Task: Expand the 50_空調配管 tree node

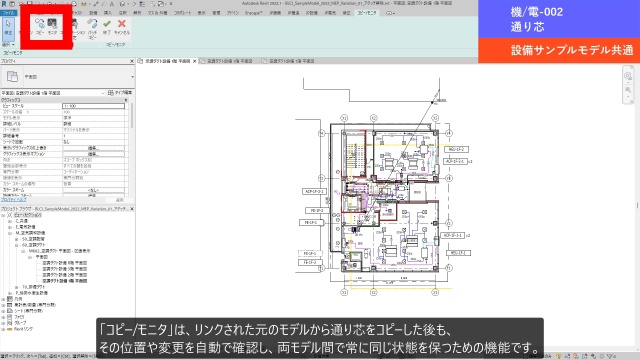Action: coord(16,239)
